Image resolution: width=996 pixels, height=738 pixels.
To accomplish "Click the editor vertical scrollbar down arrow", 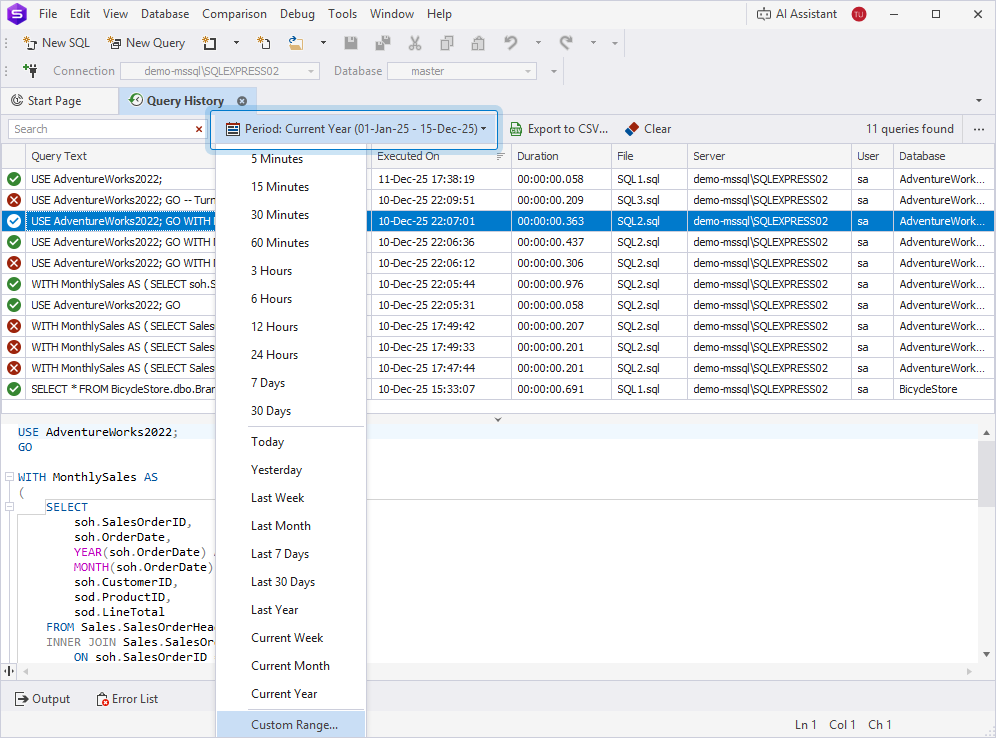I will (986, 655).
